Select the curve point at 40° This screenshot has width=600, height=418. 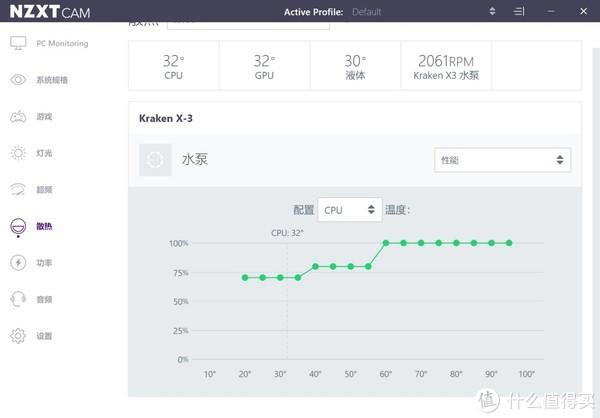(x=315, y=266)
